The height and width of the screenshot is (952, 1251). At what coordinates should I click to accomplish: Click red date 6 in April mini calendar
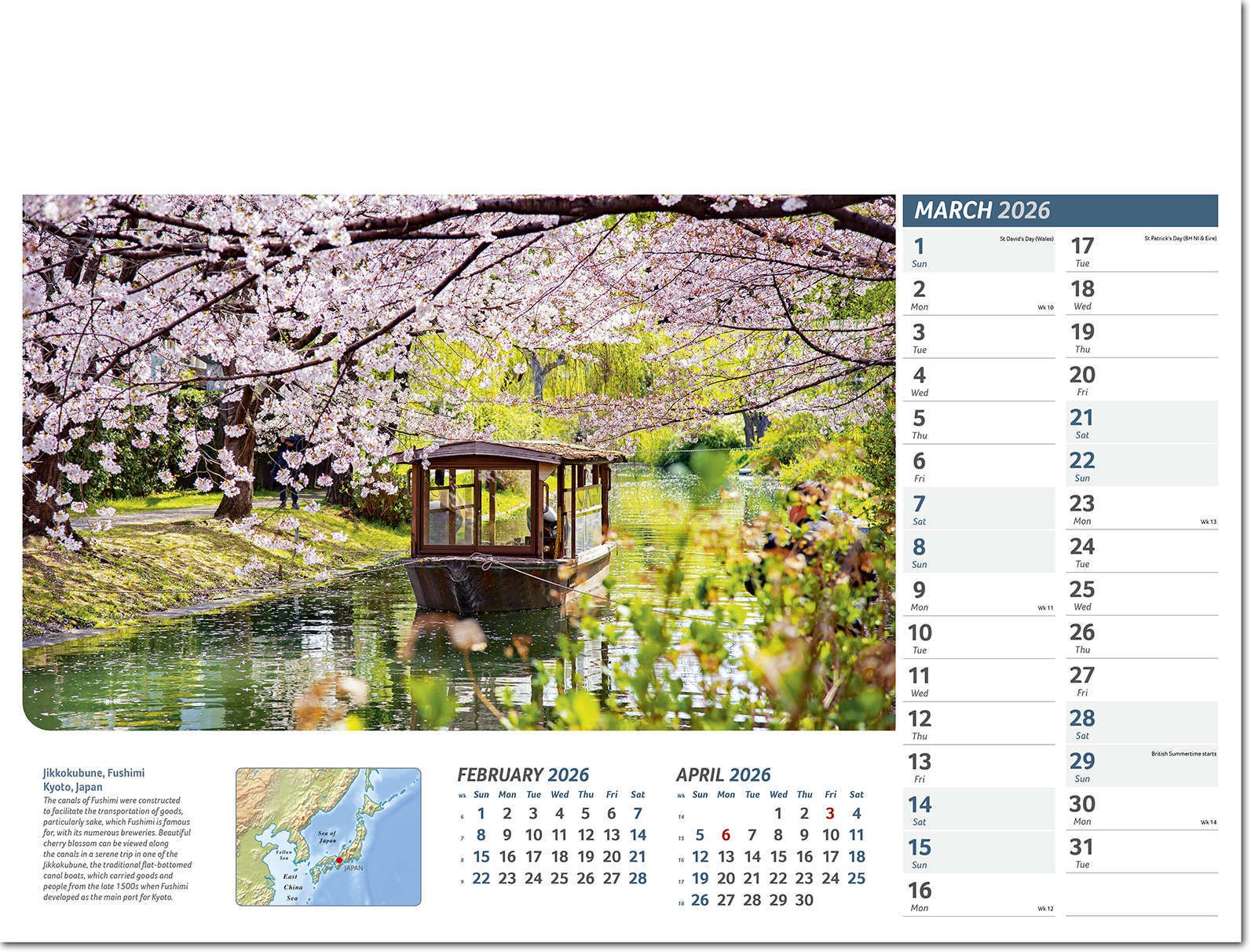[726, 835]
